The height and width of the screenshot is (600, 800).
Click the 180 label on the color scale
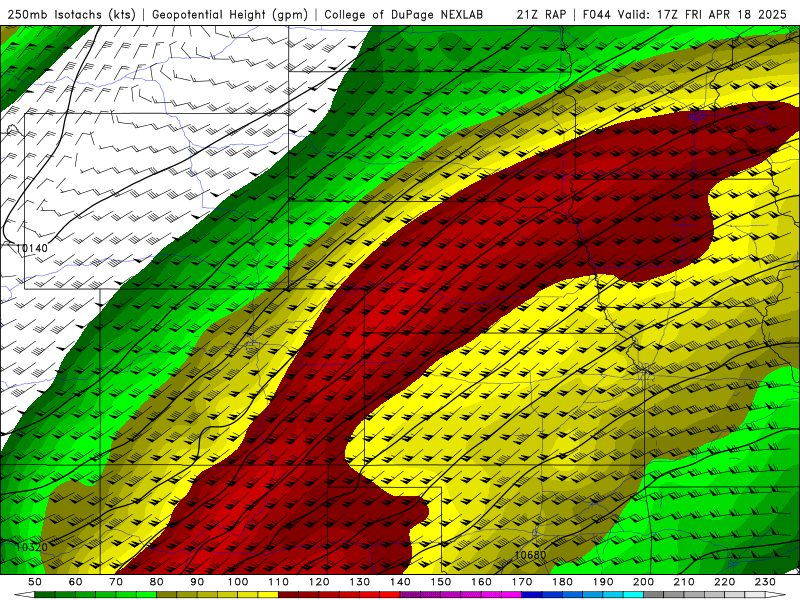tap(562, 582)
